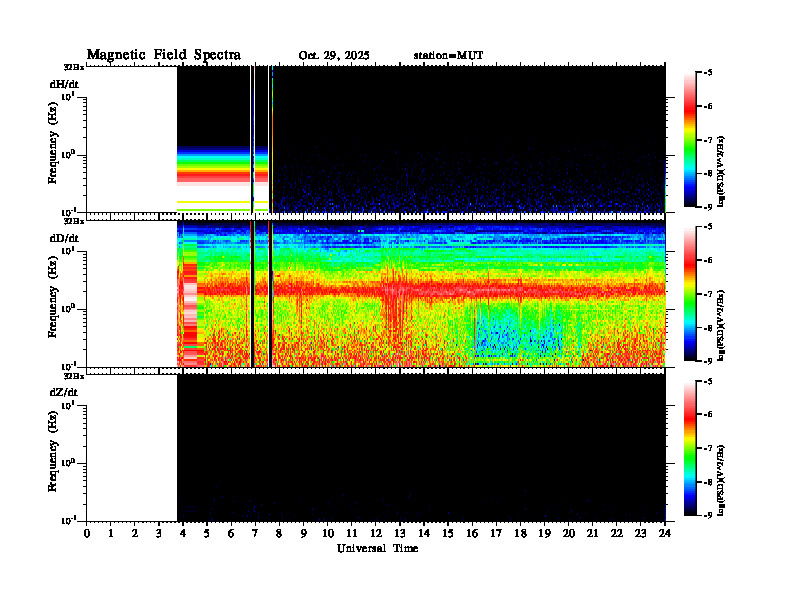This screenshot has width=792, height=612.
Task: Click hour "7" on the time axis
Action: coord(256,533)
